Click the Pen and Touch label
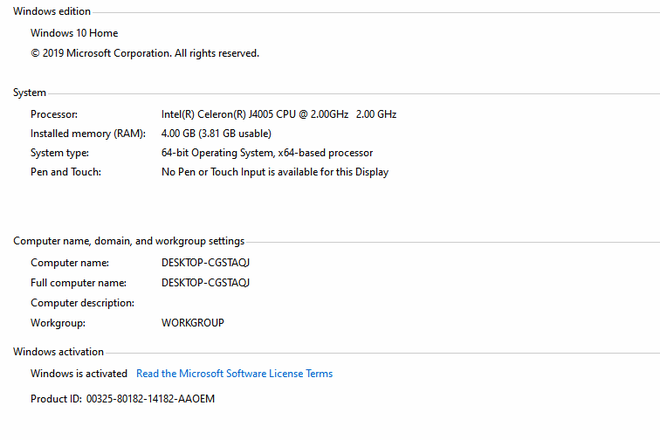660x440 pixels. (x=66, y=172)
